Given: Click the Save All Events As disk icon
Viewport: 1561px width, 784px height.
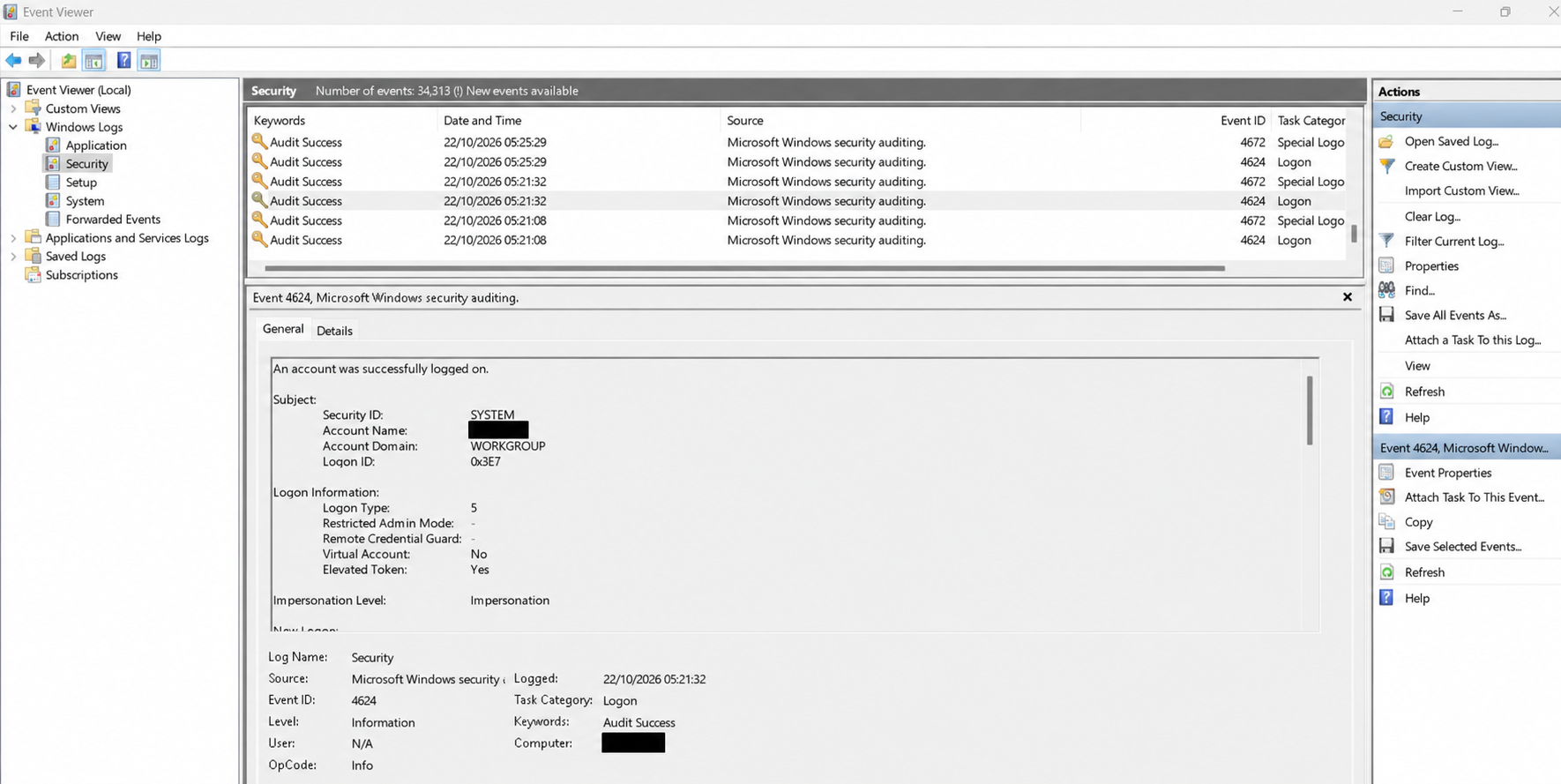Looking at the screenshot, I should (x=1386, y=315).
